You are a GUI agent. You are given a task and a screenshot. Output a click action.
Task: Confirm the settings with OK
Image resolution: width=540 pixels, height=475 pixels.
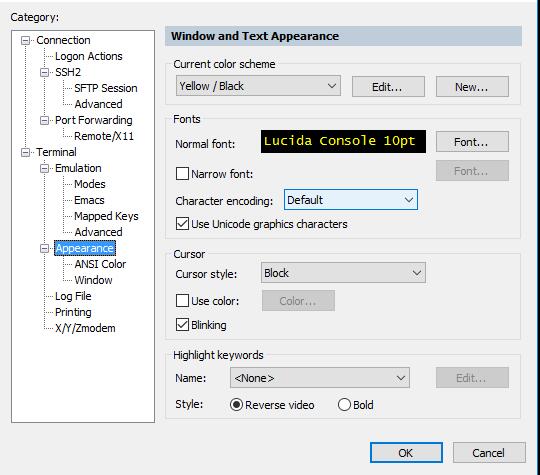[x=406, y=453]
